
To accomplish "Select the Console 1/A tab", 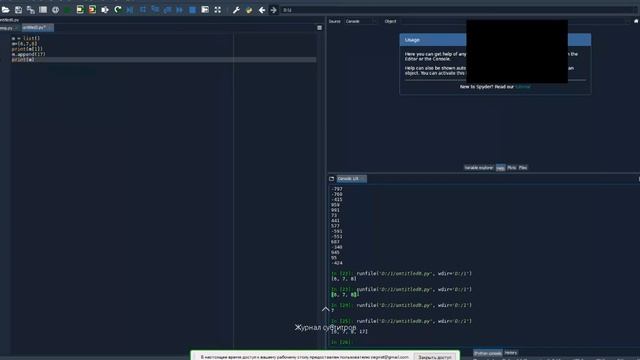I will point(351,179).
